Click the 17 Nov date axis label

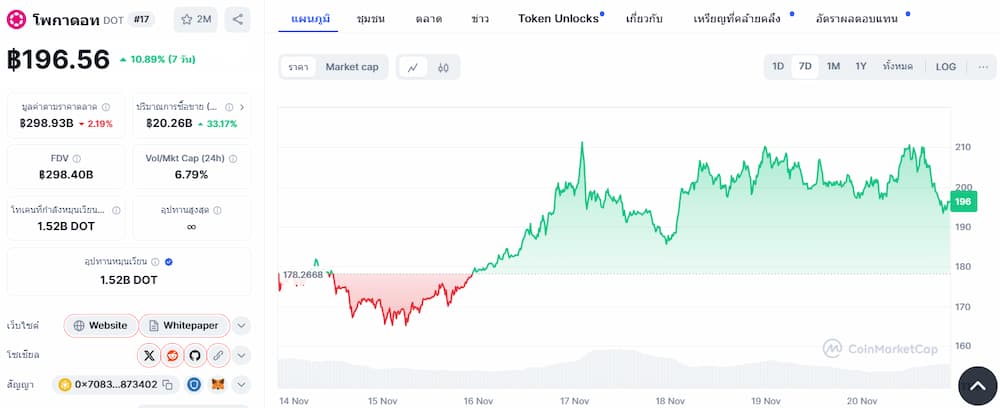coord(574,401)
